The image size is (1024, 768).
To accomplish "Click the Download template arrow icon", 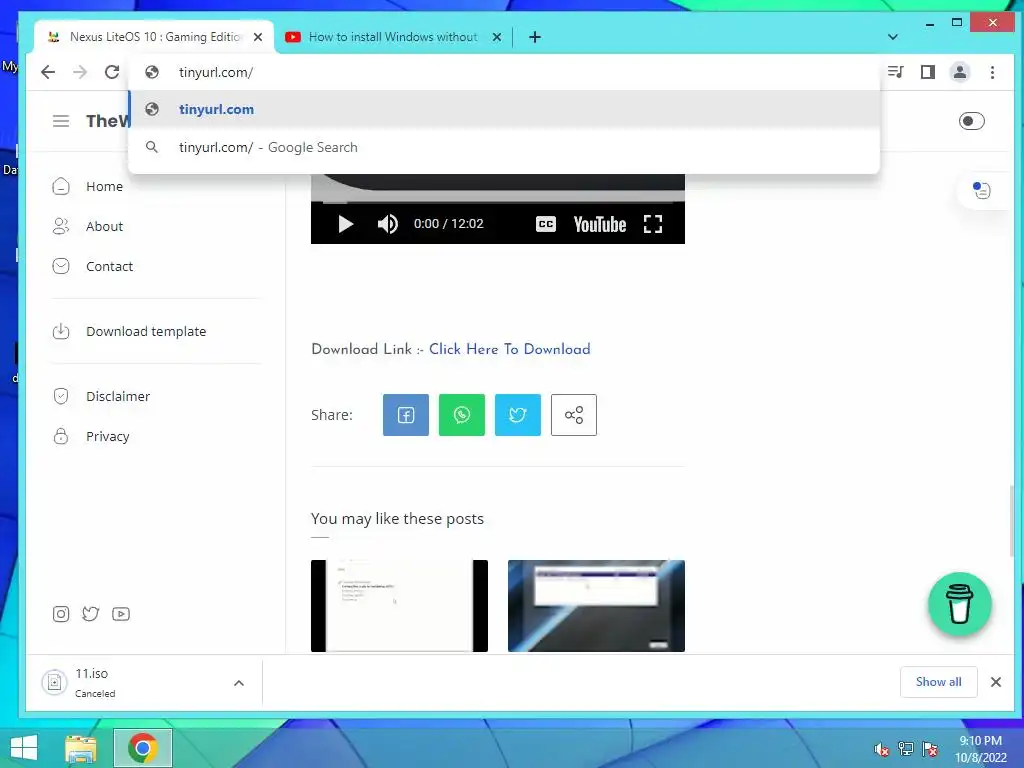I will pyautogui.click(x=61, y=332).
